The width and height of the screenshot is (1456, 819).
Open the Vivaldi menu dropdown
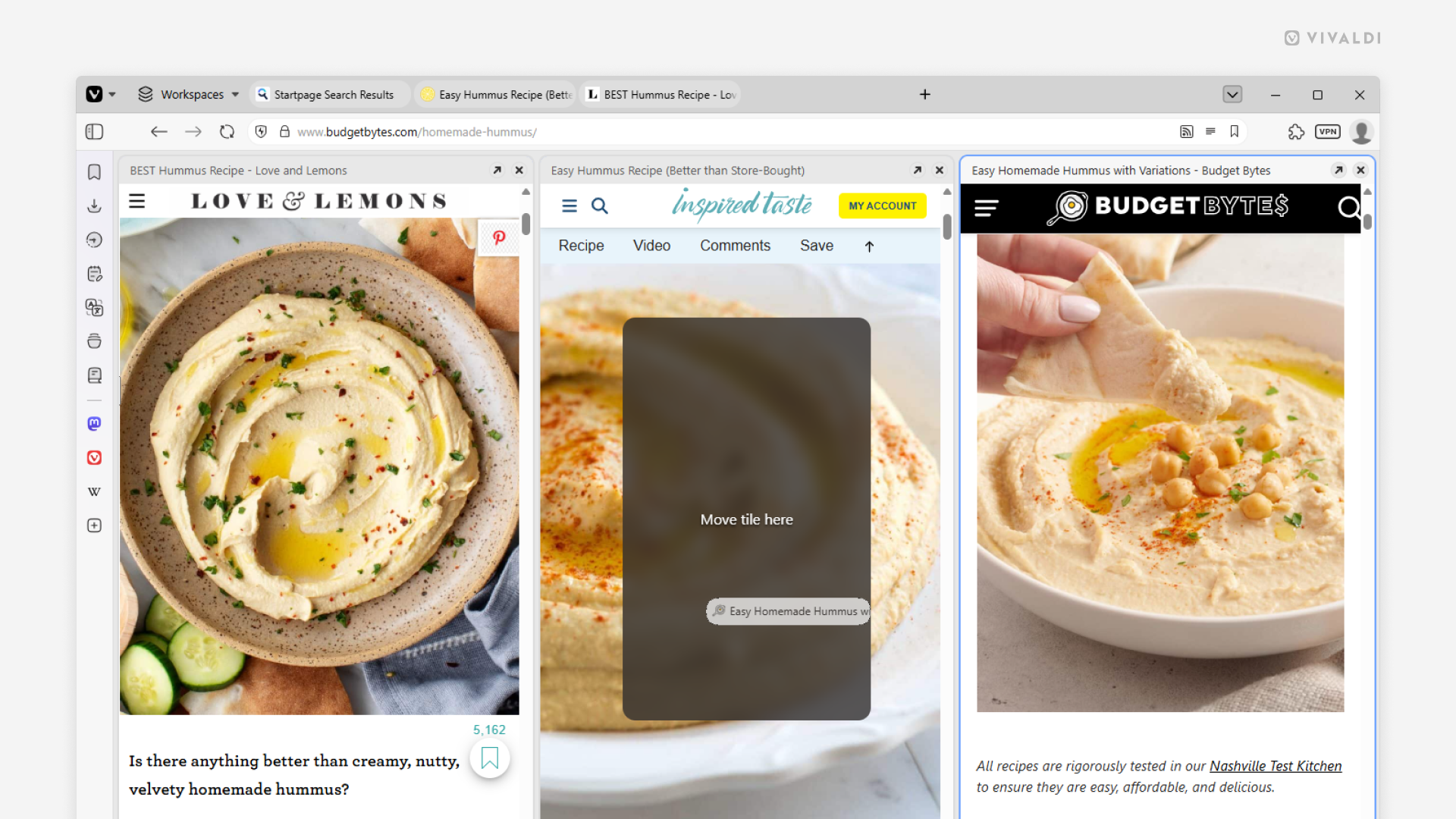(x=99, y=94)
